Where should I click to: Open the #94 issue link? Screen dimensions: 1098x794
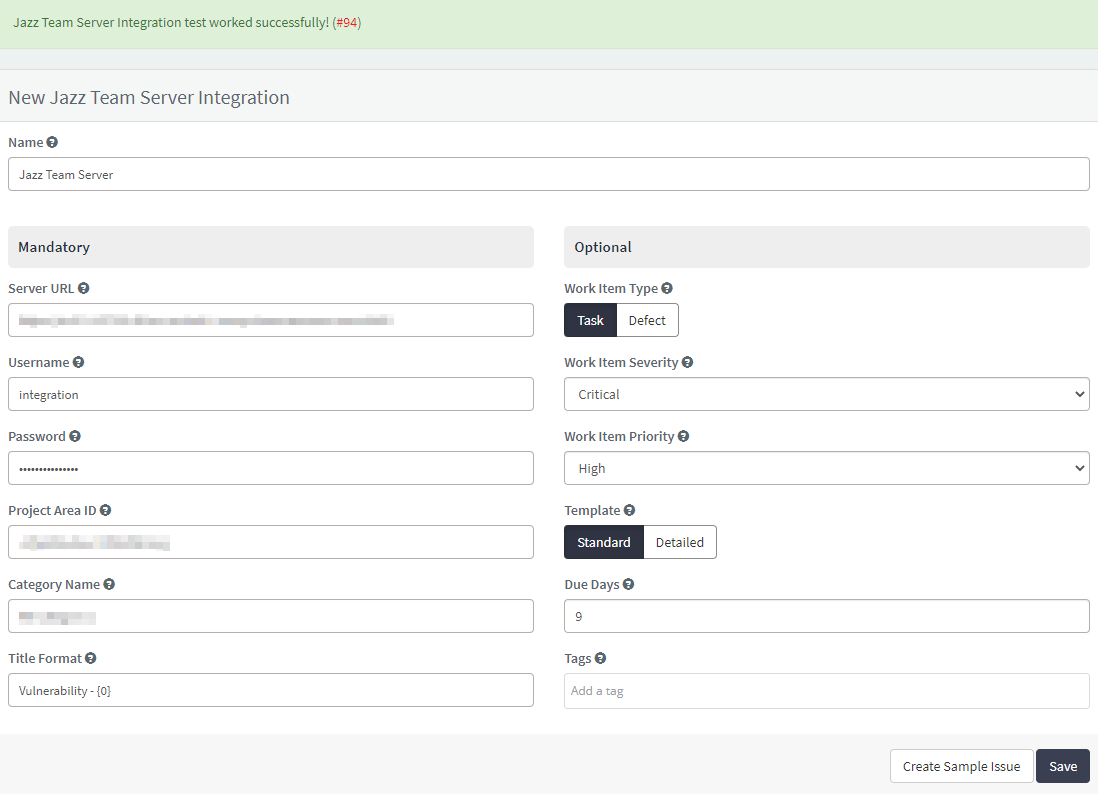(347, 22)
